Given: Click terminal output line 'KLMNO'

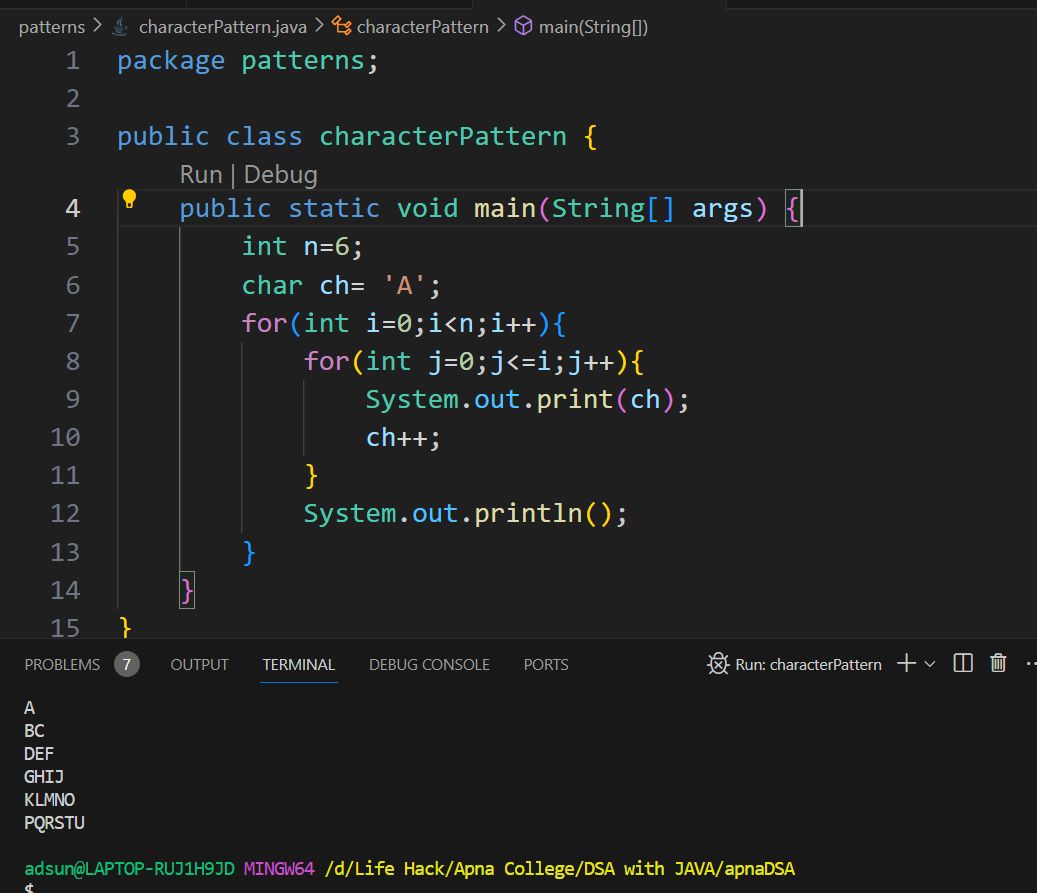Looking at the screenshot, I should [50, 800].
